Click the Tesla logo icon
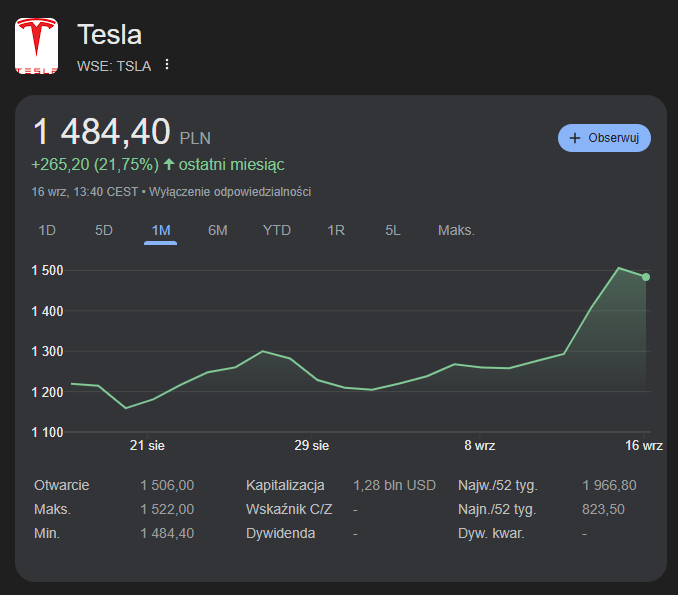The image size is (678, 595). click(37, 46)
